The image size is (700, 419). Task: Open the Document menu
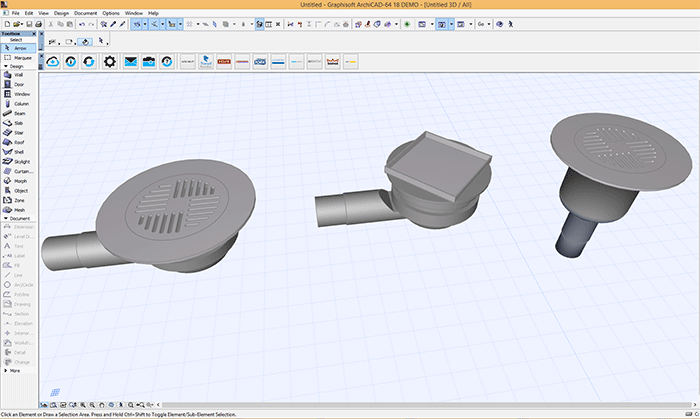coord(85,13)
